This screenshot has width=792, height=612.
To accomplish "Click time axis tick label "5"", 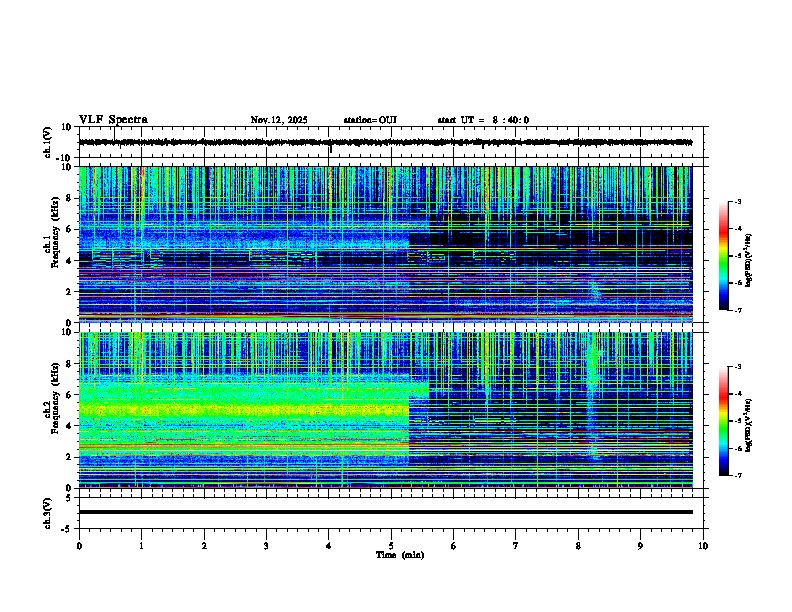I will tap(391, 546).
